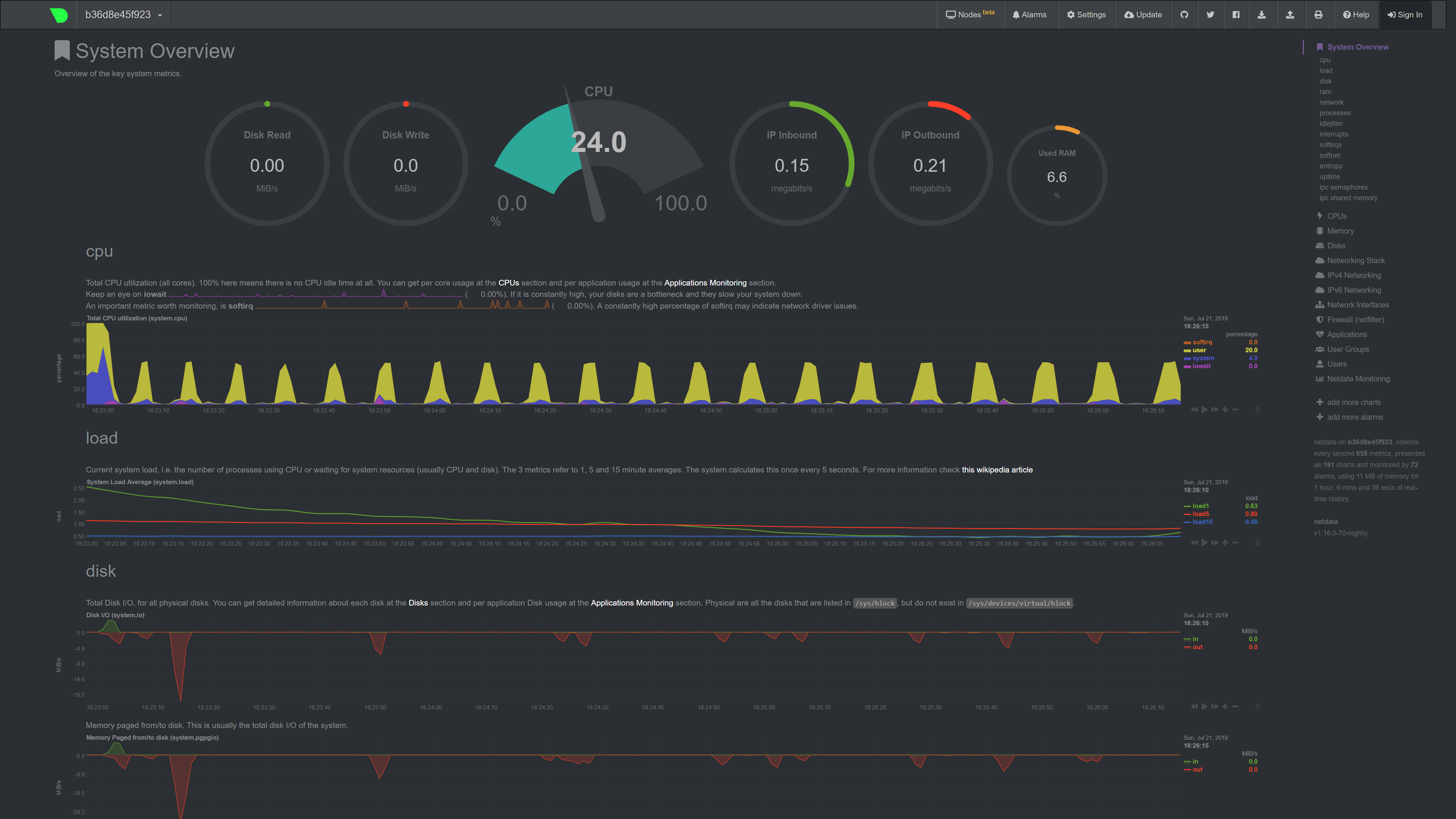This screenshot has width=1456, height=819.
Task: Toggle the iowait dimension in CPU legend
Action: tap(1201, 366)
